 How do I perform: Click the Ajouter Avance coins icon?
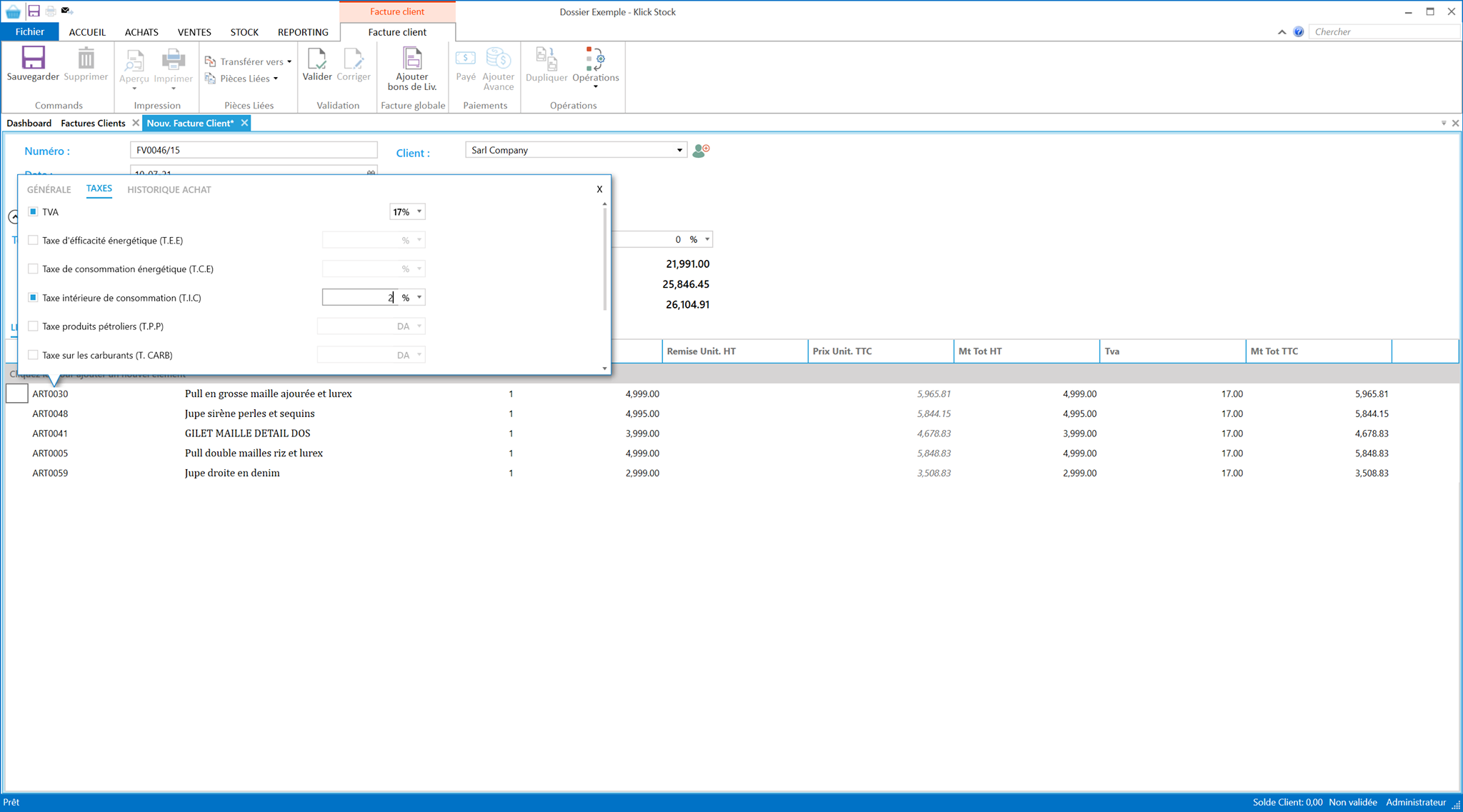pyautogui.click(x=498, y=59)
